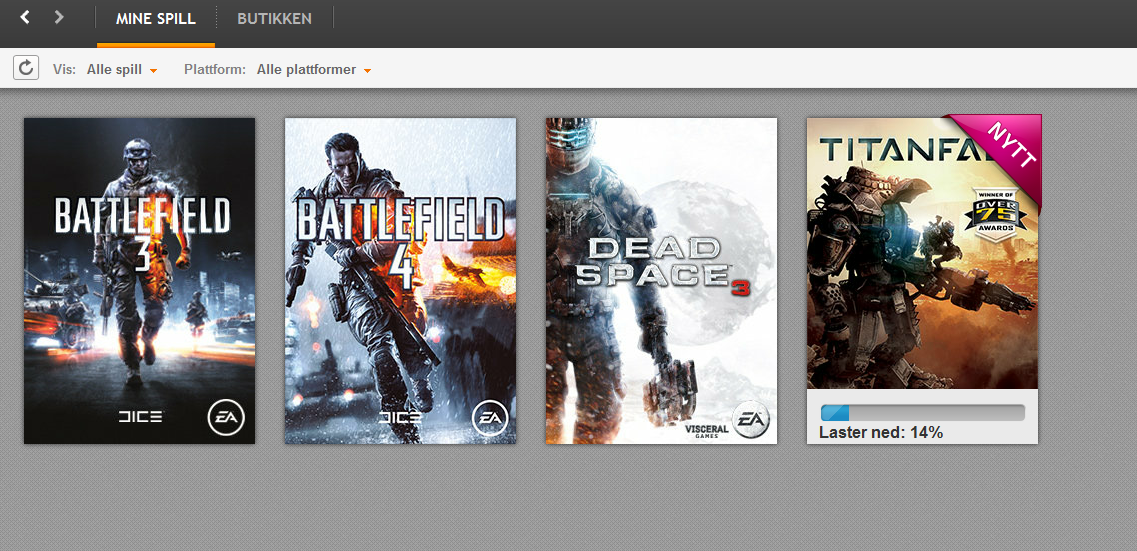The width and height of the screenshot is (1137, 551).
Task: Open the Mine Spill tab
Action: (x=156, y=20)
